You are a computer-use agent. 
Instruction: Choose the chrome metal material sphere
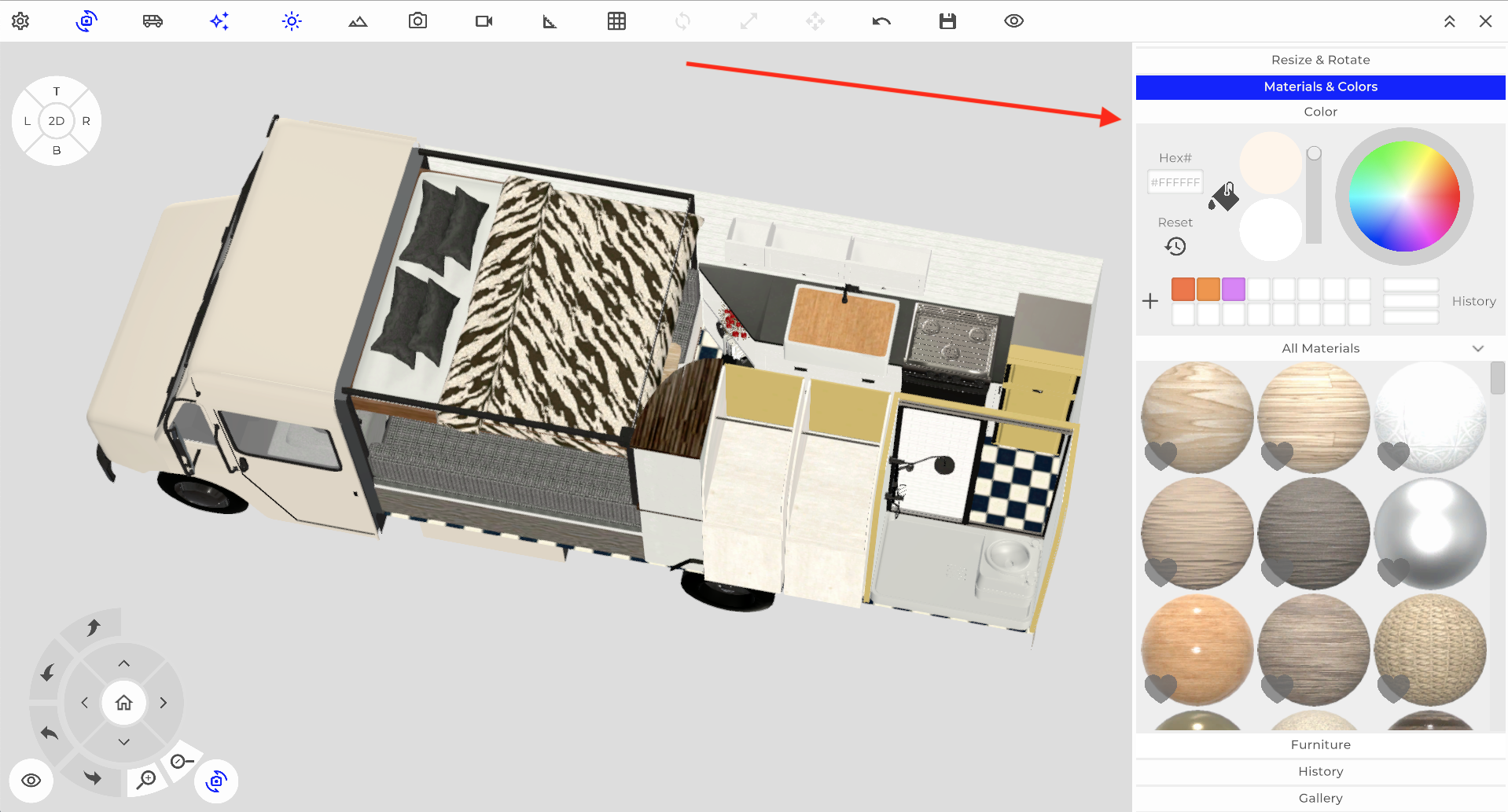[1430, 534]
